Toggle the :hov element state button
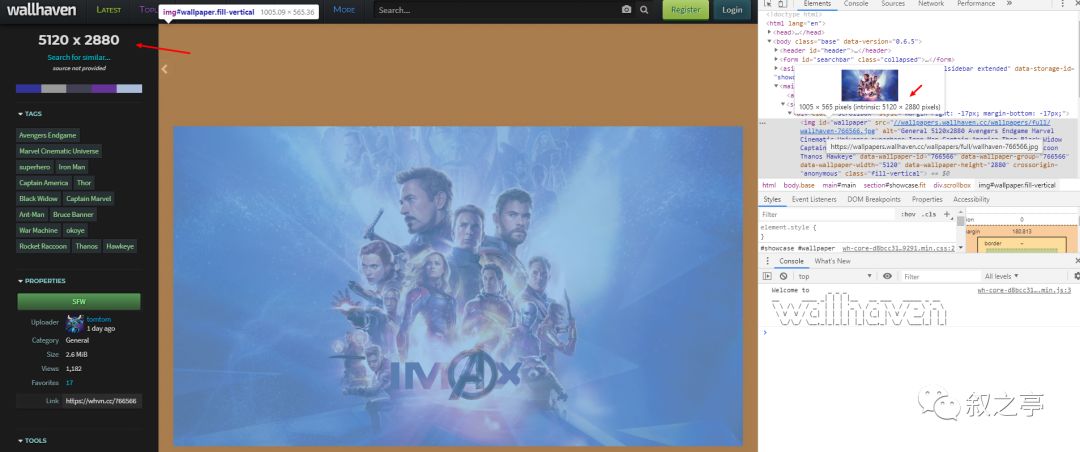1080x452 pixels. pyautogui.click(x=908, y=214)
